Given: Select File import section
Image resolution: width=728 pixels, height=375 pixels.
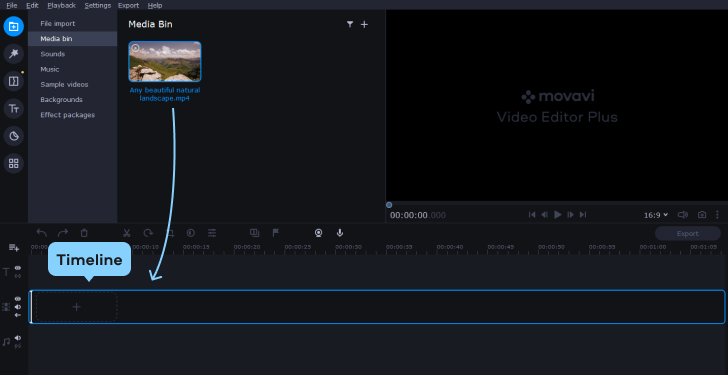Looking at the screenshot, I should coord(72,24).
